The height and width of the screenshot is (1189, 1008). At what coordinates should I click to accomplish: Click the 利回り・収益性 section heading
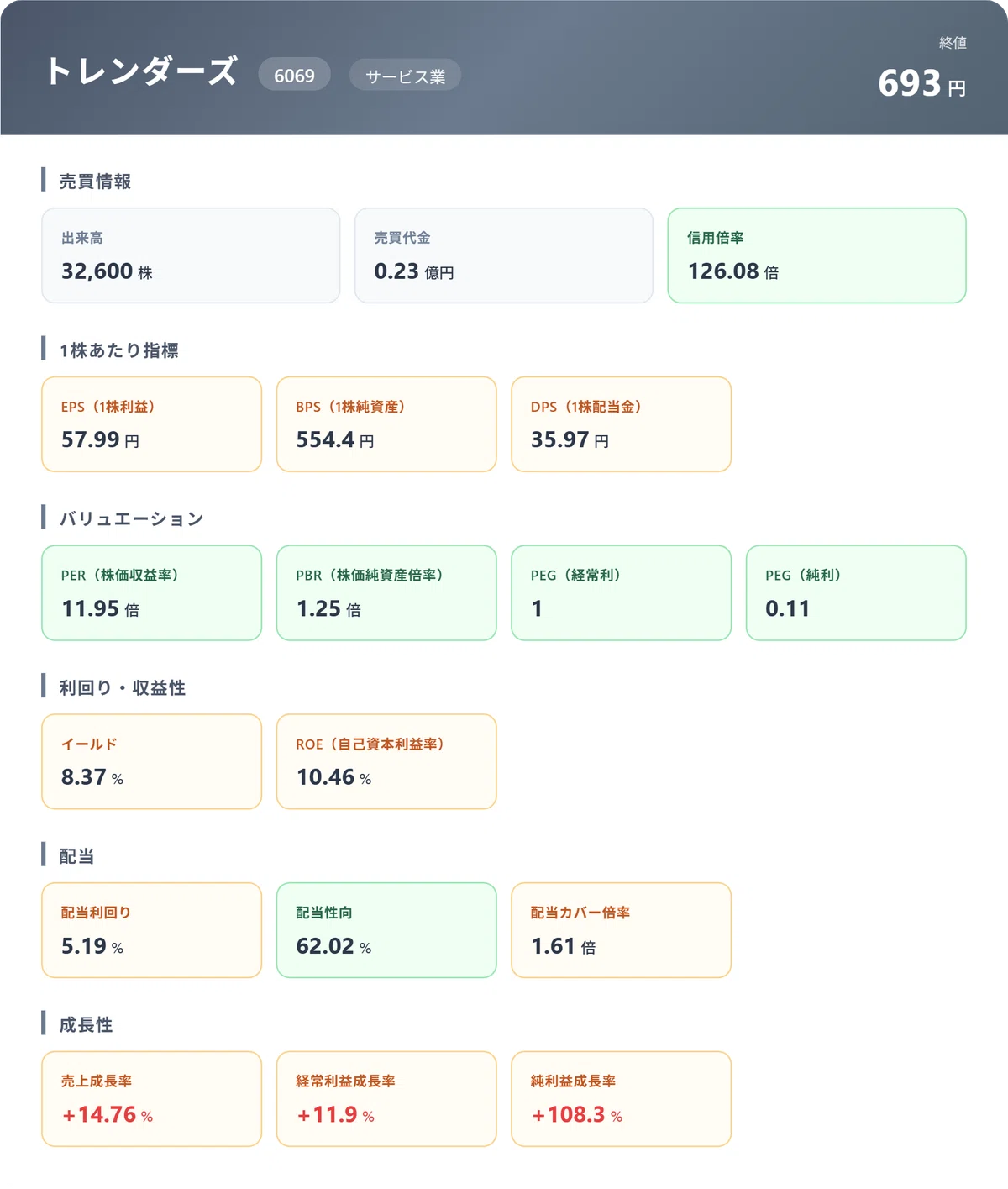coord(122,687)
